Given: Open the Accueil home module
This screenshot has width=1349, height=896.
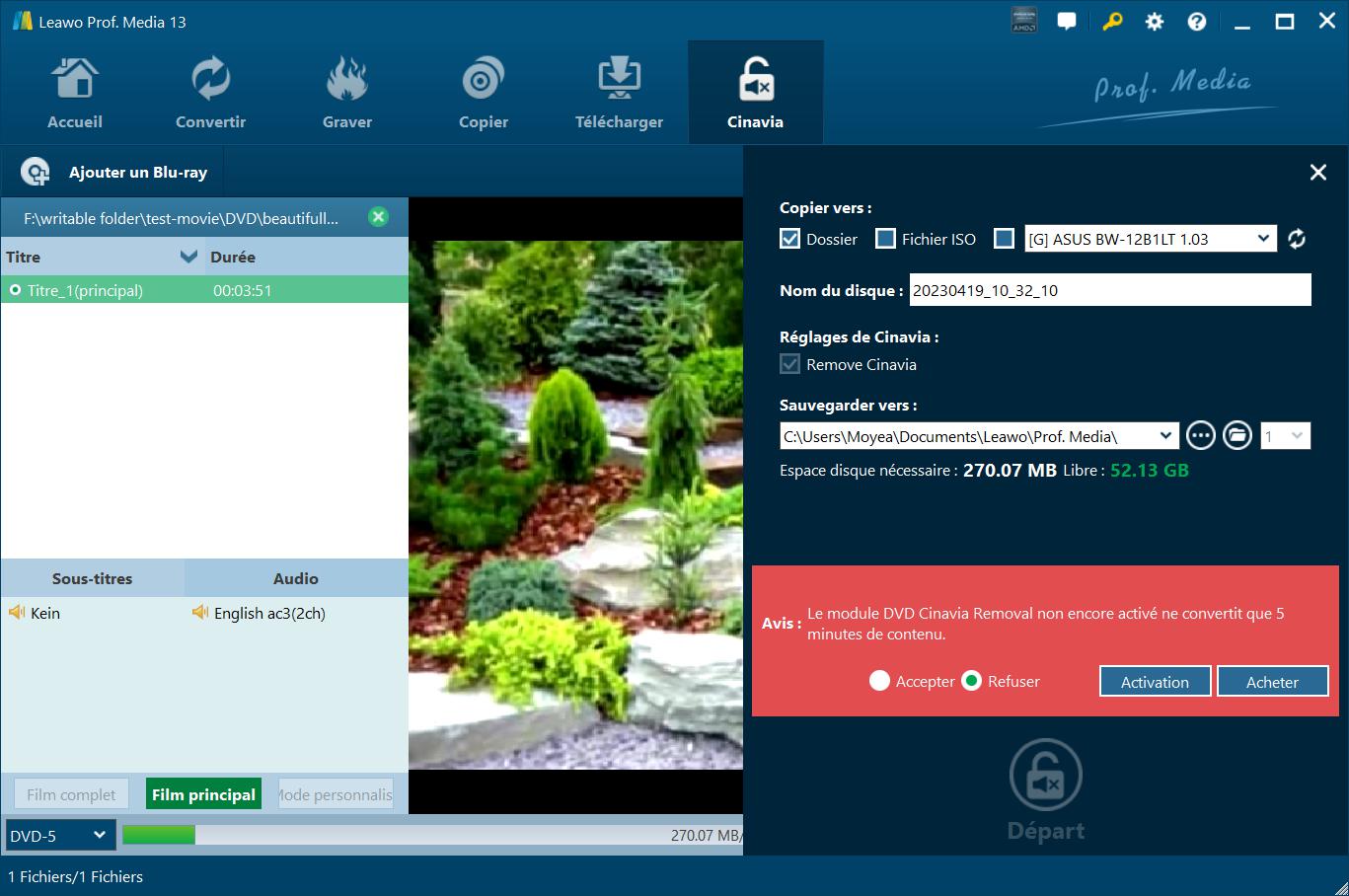Looking at the screenshot, I should pyautogui.click(x=75, y=93).
